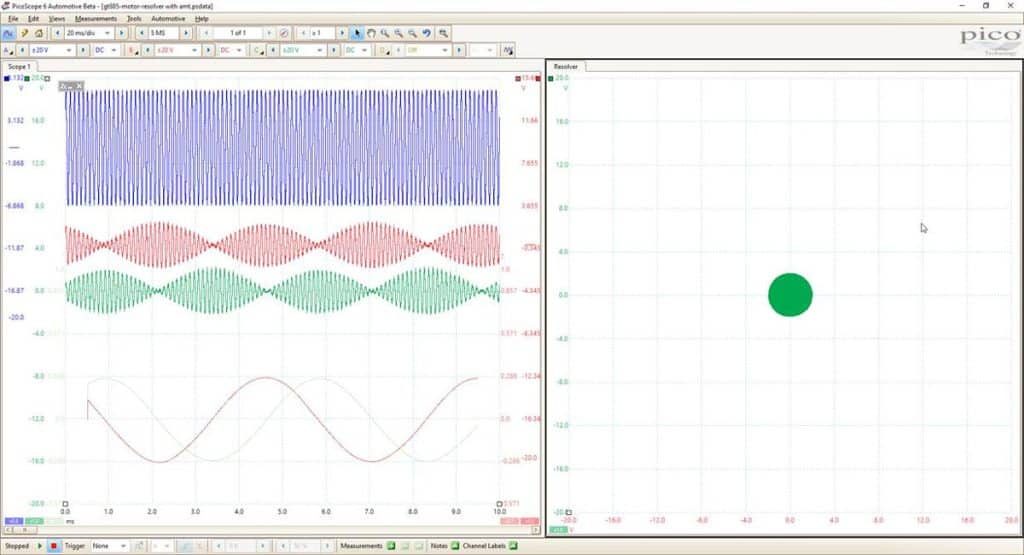Increase the timebase with right arrow
The height and width of the screenshot is (555, 1024).
(x=121, y=33)
